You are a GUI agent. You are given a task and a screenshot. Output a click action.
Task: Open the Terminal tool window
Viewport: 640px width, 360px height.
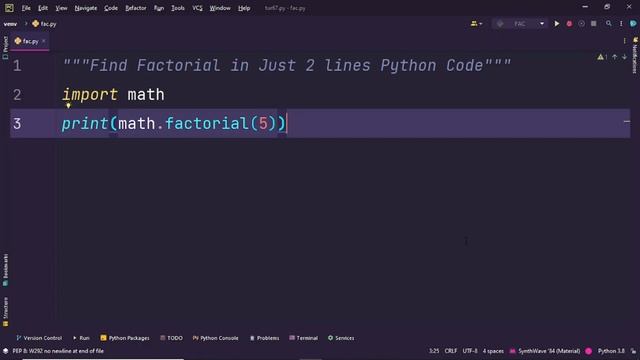(x=303, y=338)
